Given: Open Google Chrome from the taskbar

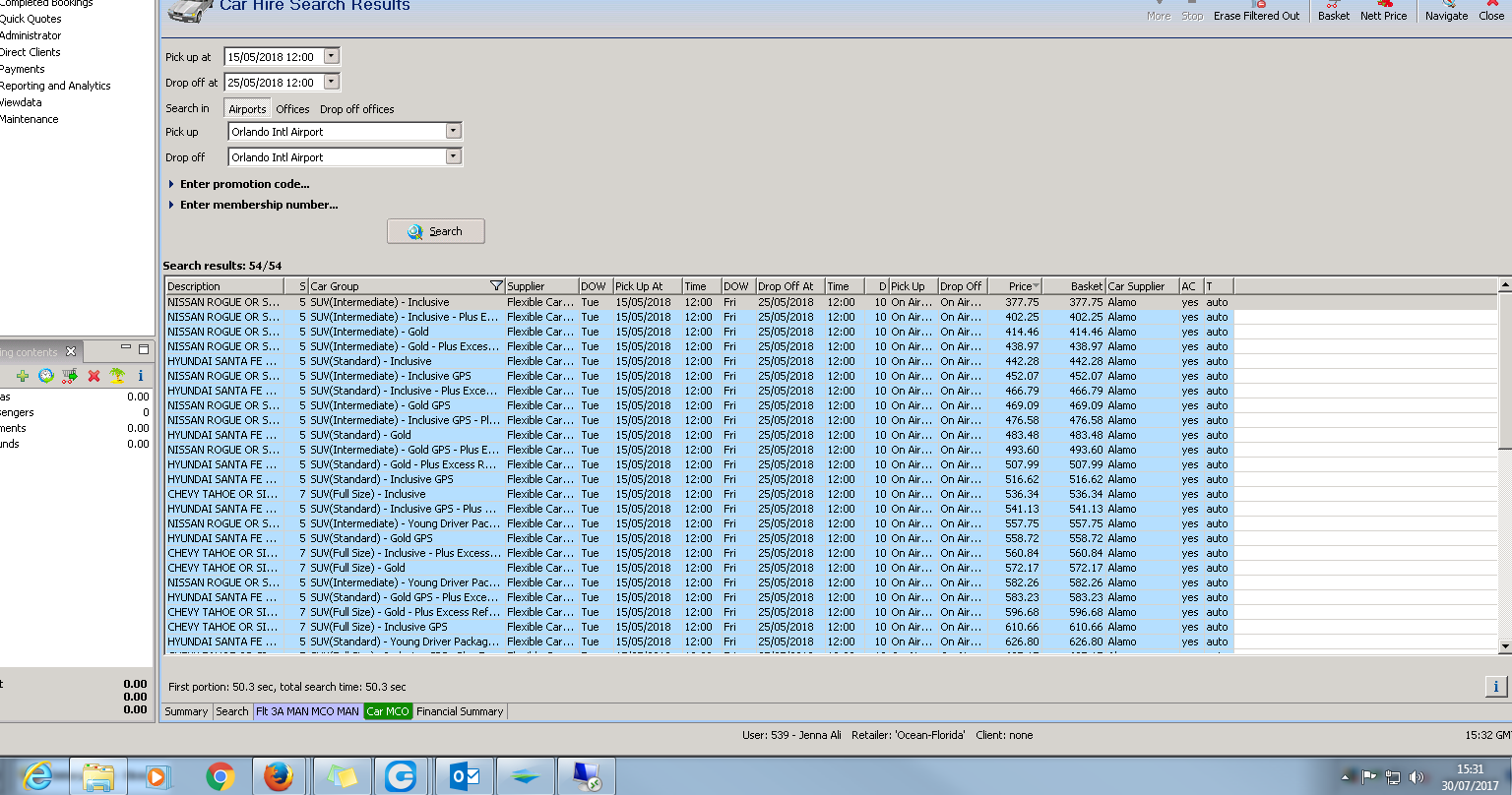Looking at the screenshot, I should 220,776.
